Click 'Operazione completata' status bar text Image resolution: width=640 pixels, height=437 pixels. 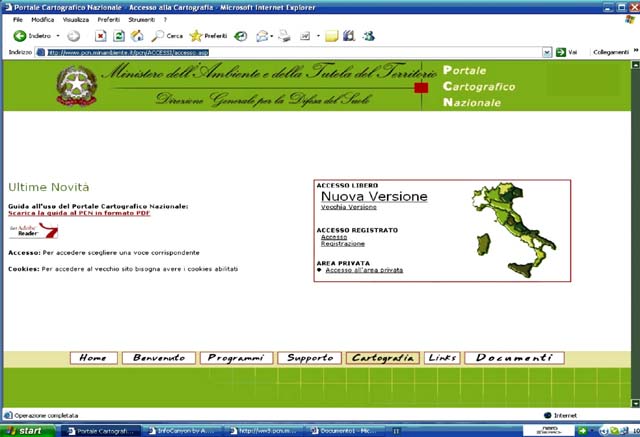coord(46,415)
